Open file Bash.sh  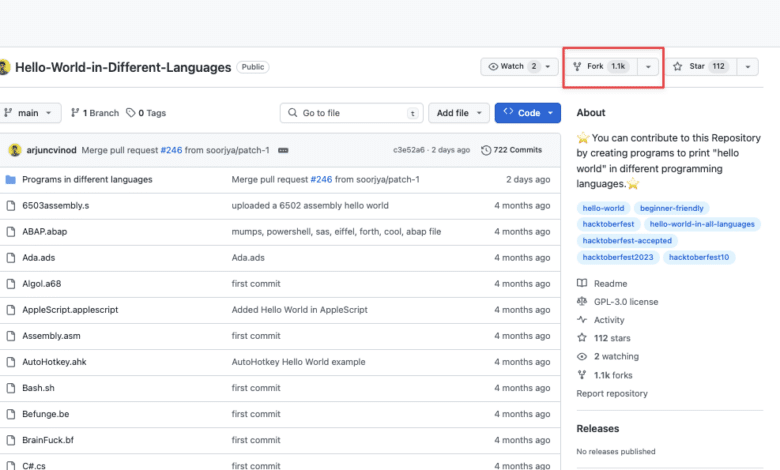38,387
